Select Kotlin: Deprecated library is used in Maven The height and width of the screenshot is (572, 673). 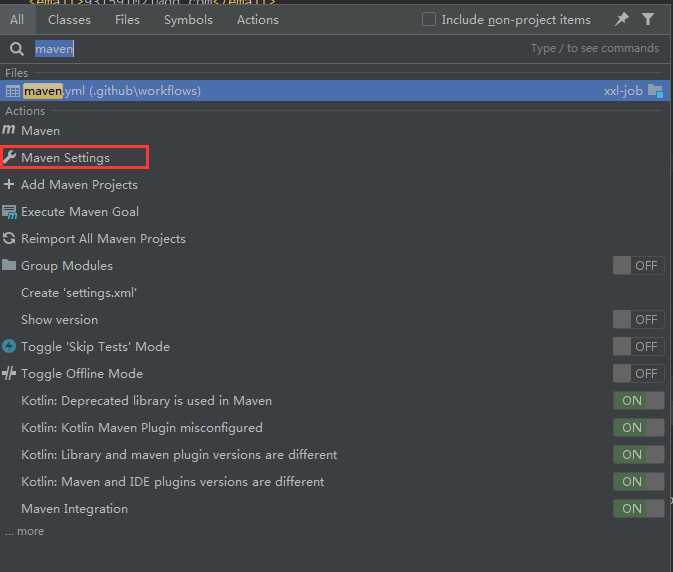click(x=335, y=401)
